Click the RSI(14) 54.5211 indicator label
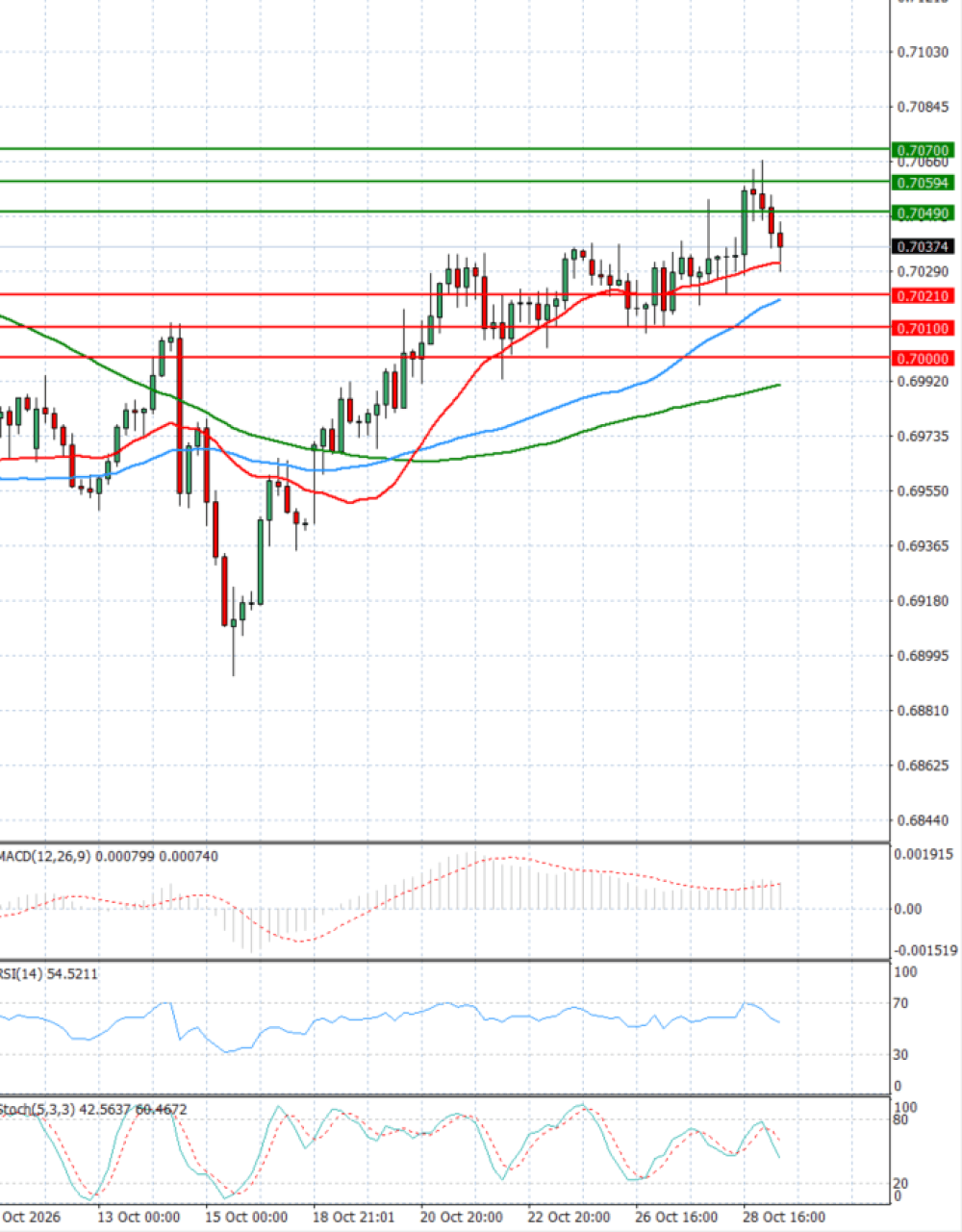 point(48,974)
